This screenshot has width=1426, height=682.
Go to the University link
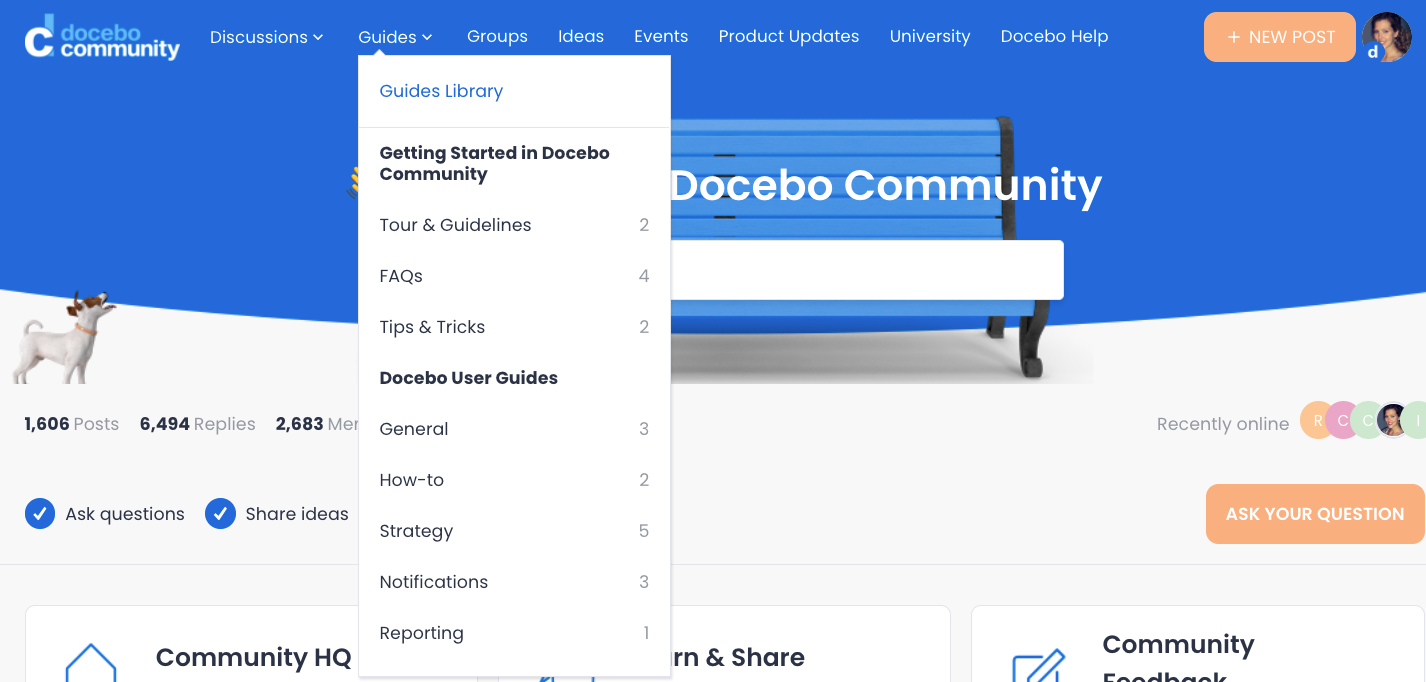click(930, 36)
